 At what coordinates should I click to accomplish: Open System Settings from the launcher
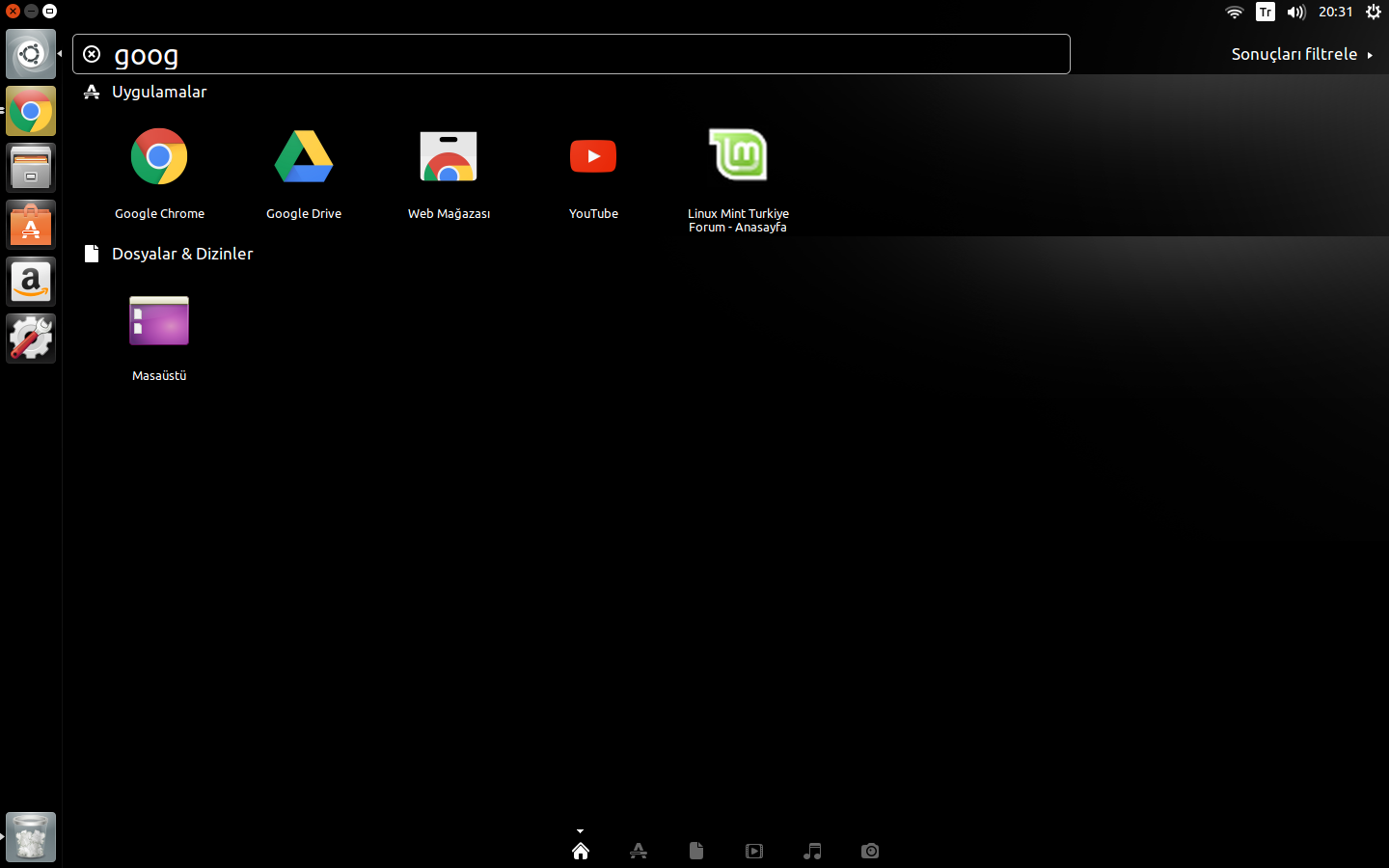point(31,339)
